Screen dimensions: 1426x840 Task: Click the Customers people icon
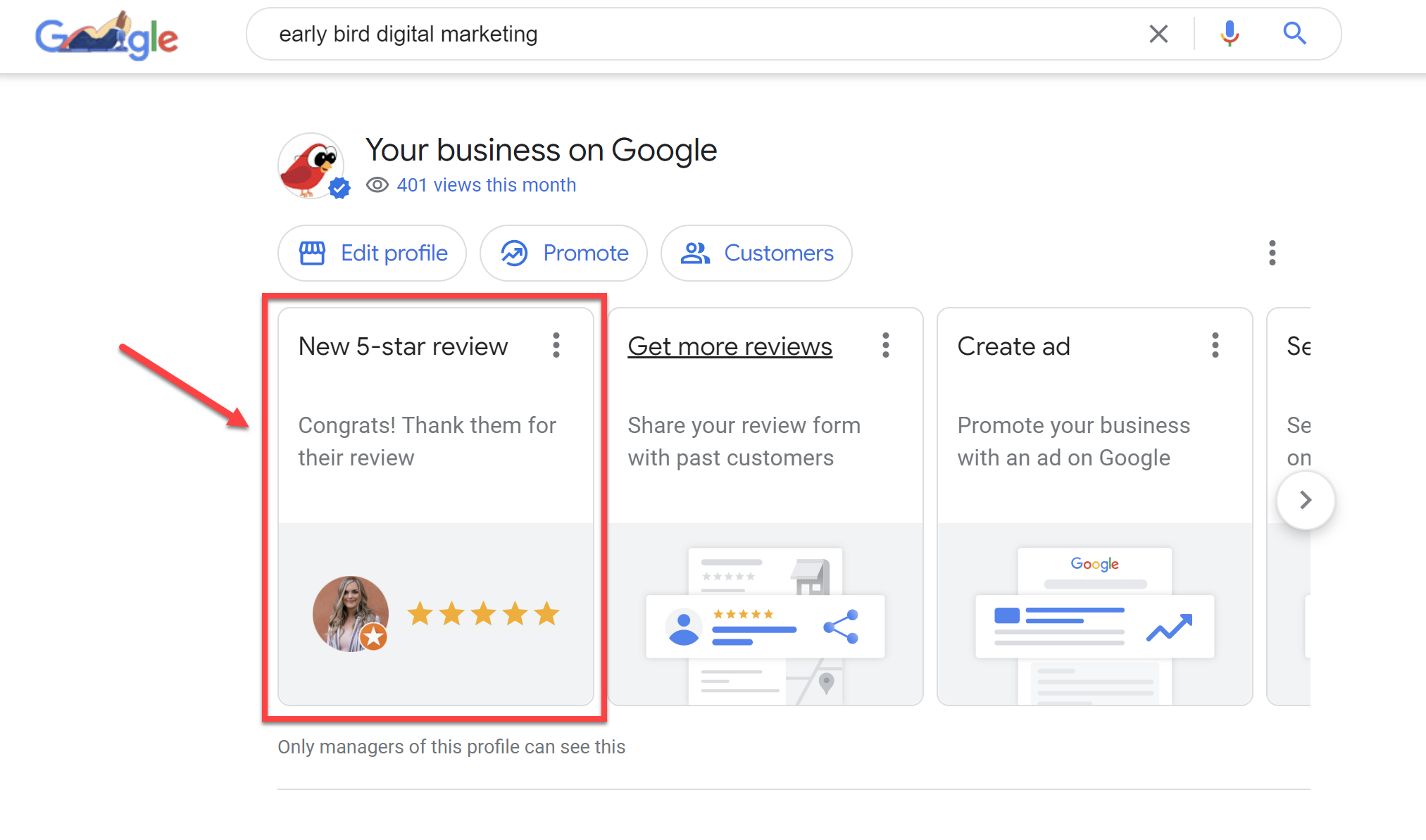[x=694, y=253]
